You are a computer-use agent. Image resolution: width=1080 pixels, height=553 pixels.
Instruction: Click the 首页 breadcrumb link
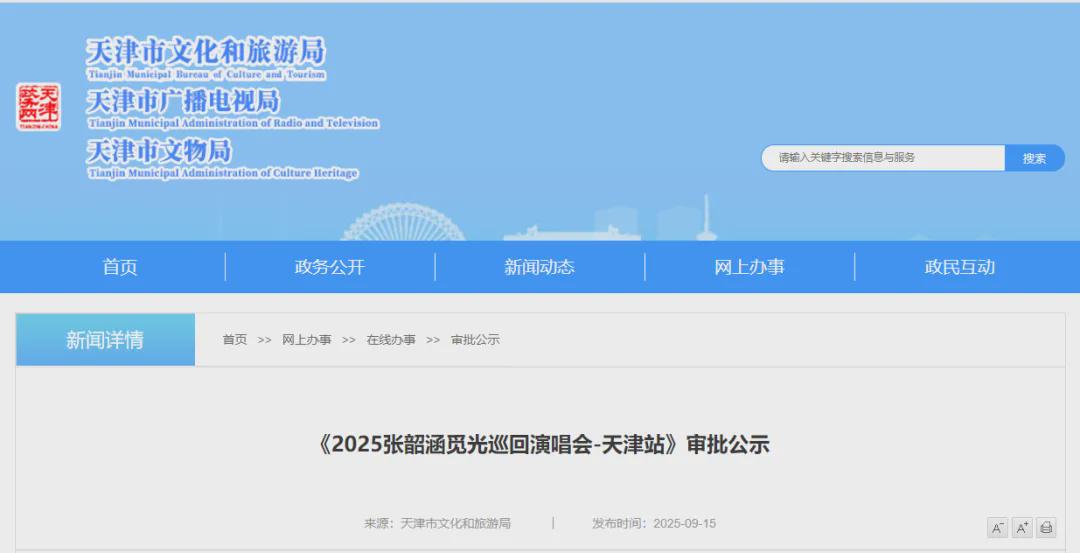(x=235, y=340)
